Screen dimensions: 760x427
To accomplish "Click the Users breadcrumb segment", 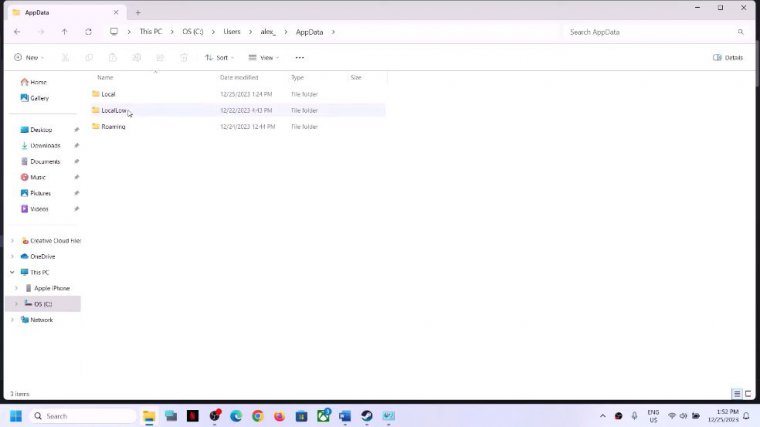I will coord(232,32).
